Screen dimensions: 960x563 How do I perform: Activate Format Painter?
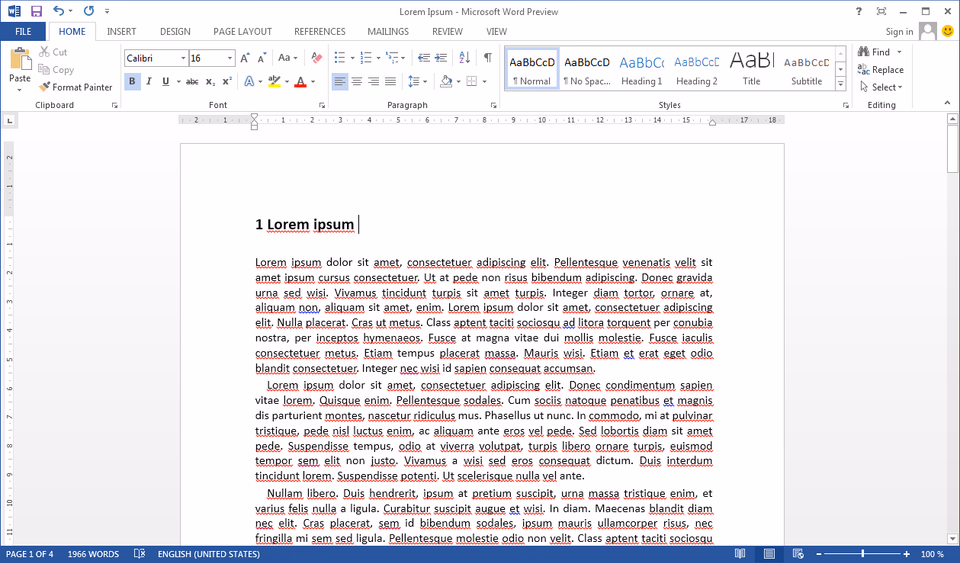(75, 88)
